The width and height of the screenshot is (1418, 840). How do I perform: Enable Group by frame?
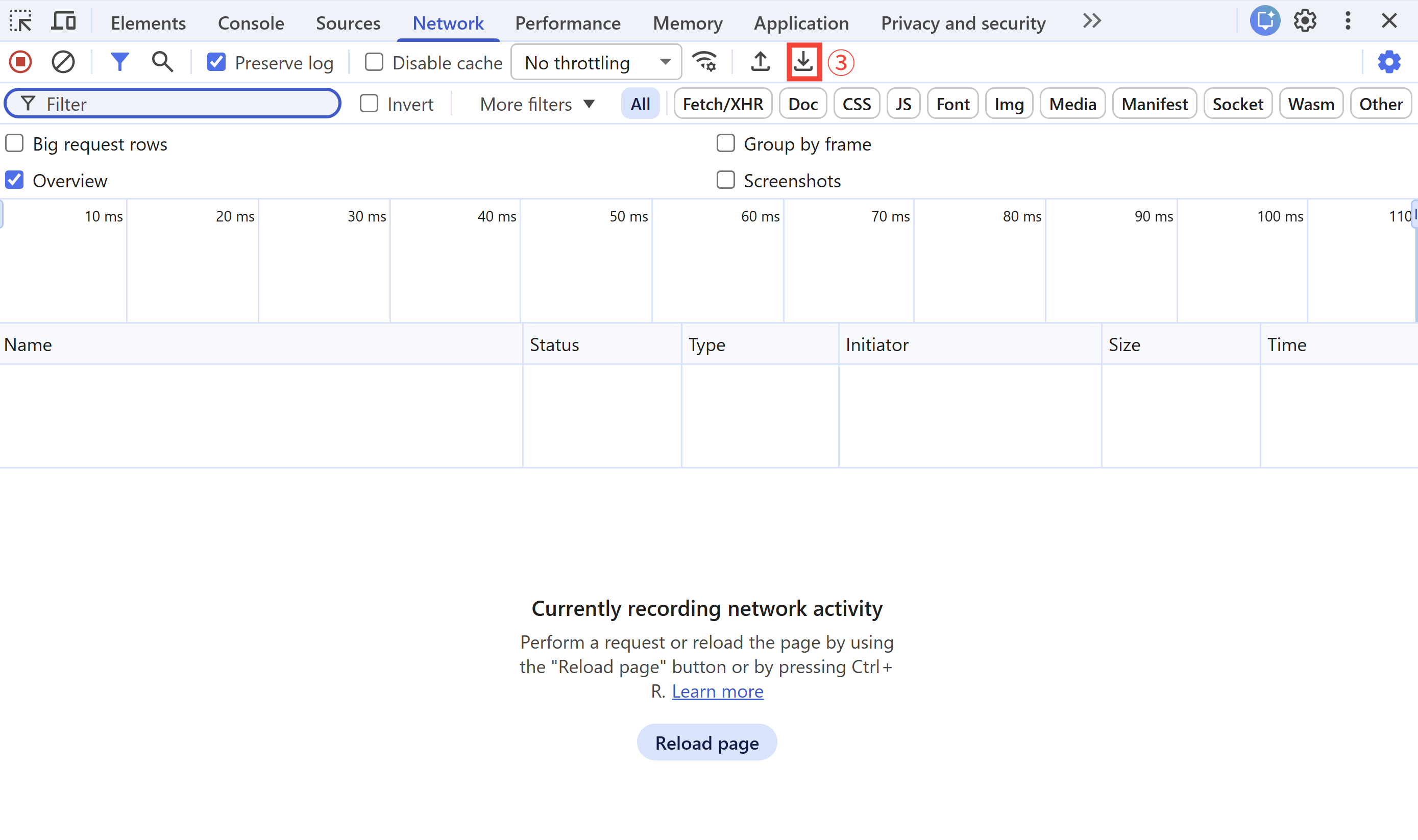click(x=726, y=144)
